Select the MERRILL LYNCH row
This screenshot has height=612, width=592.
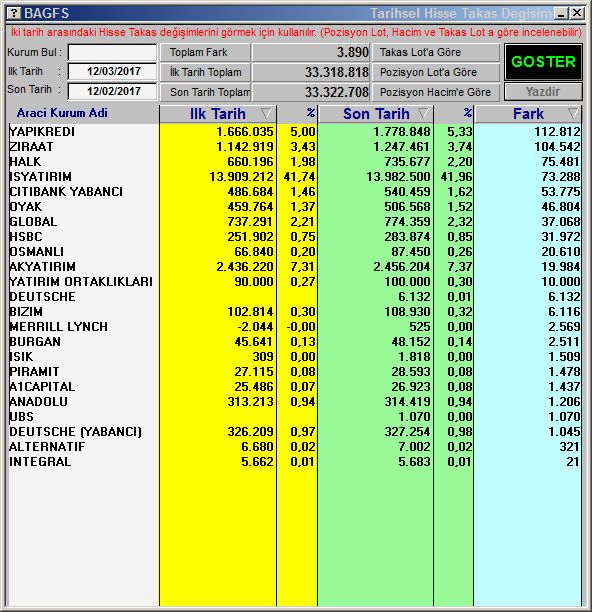pos(295,326)
